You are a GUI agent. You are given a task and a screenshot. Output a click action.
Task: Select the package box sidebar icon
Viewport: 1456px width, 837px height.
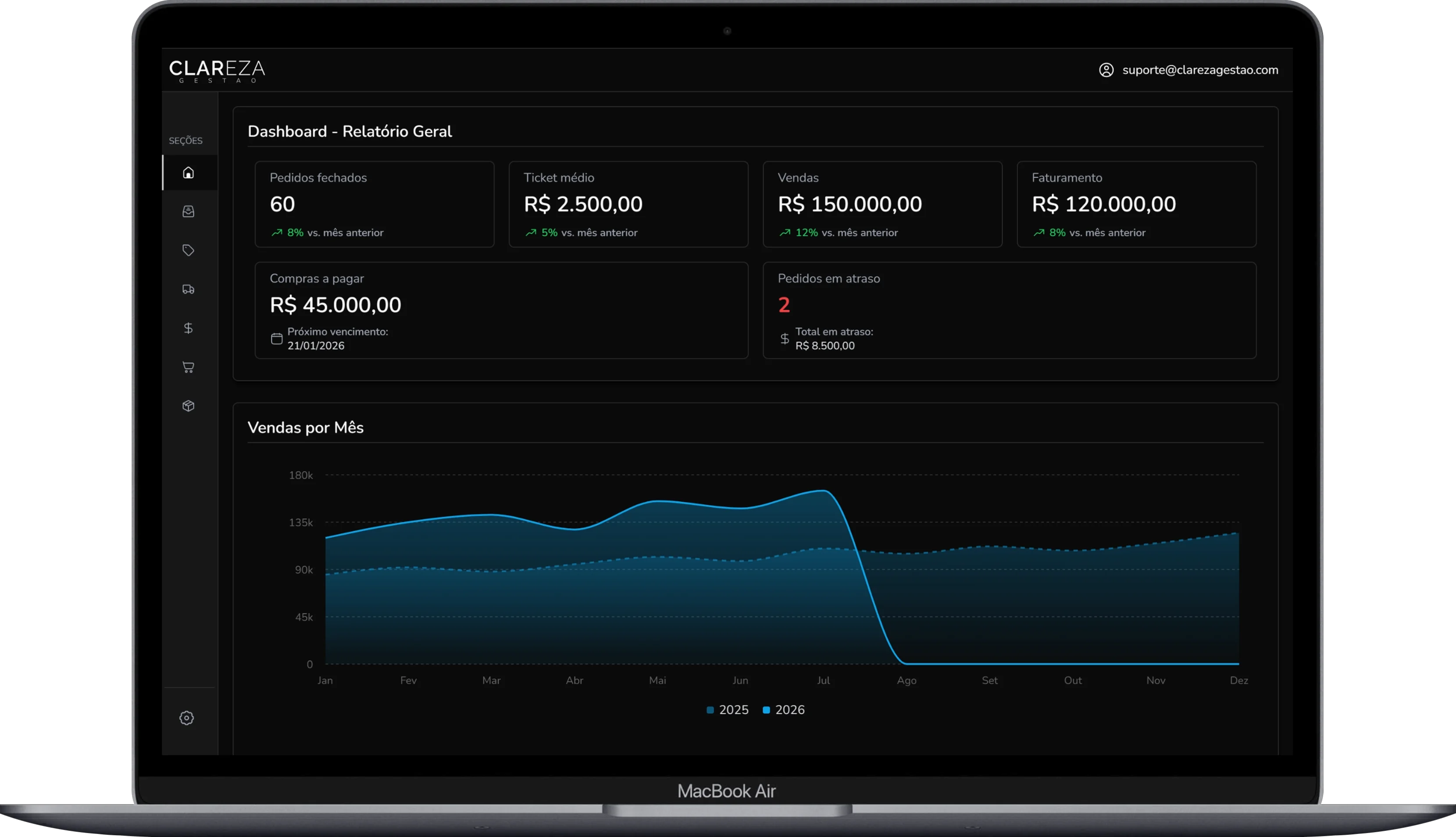point(188,406)
